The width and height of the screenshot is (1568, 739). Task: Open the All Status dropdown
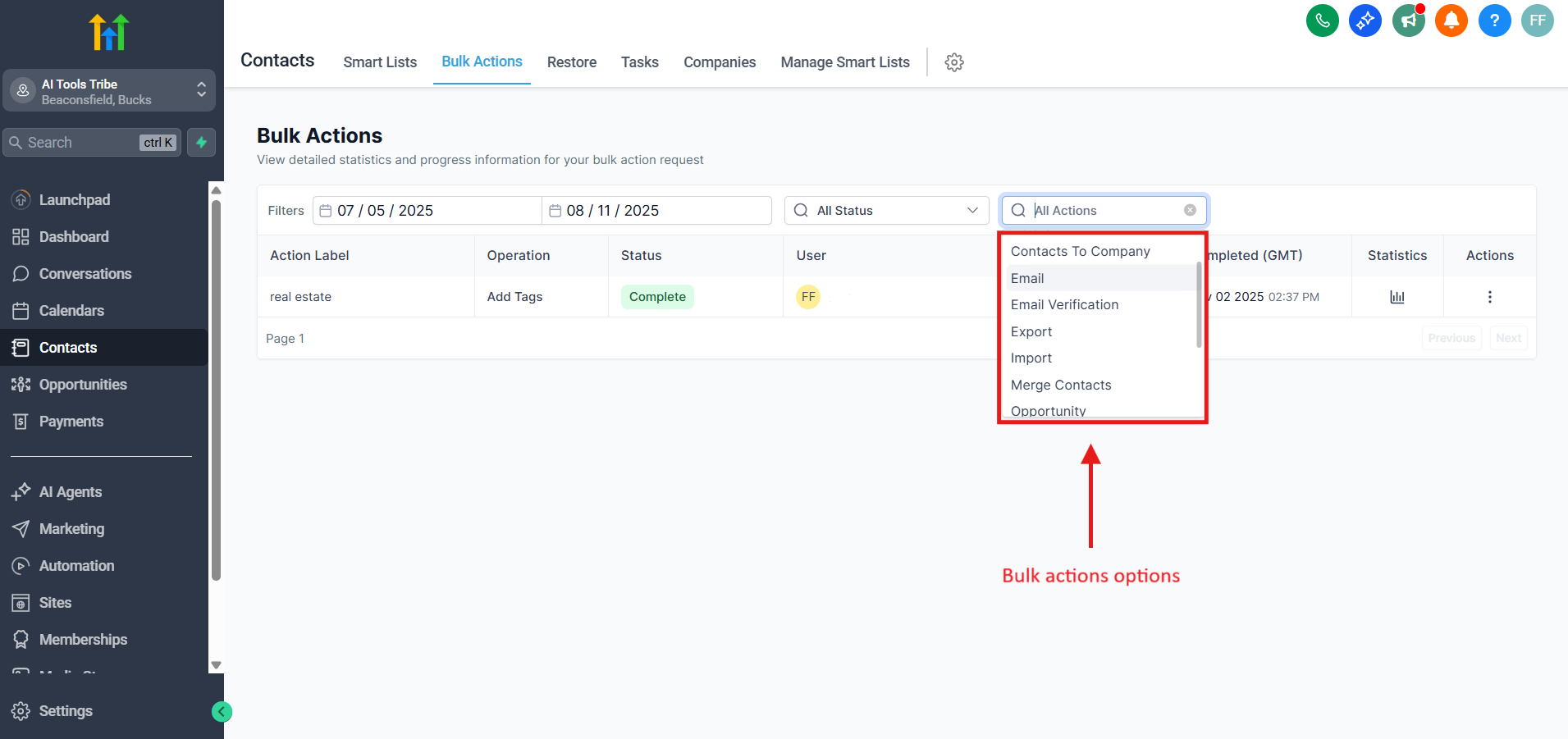(x=885, y=210)
